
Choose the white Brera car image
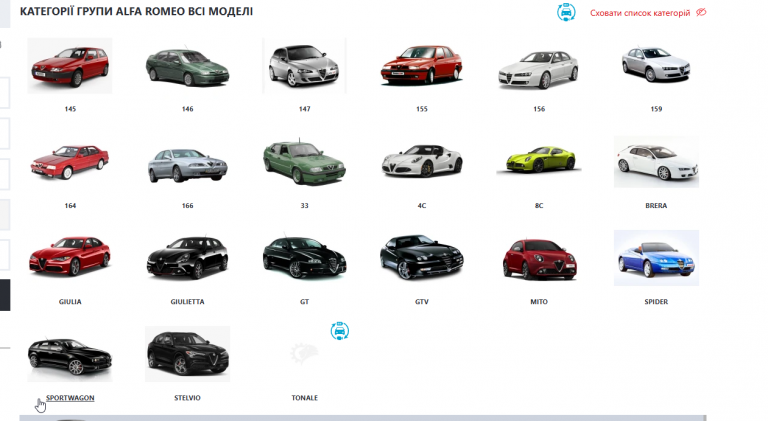pos(656,162)
